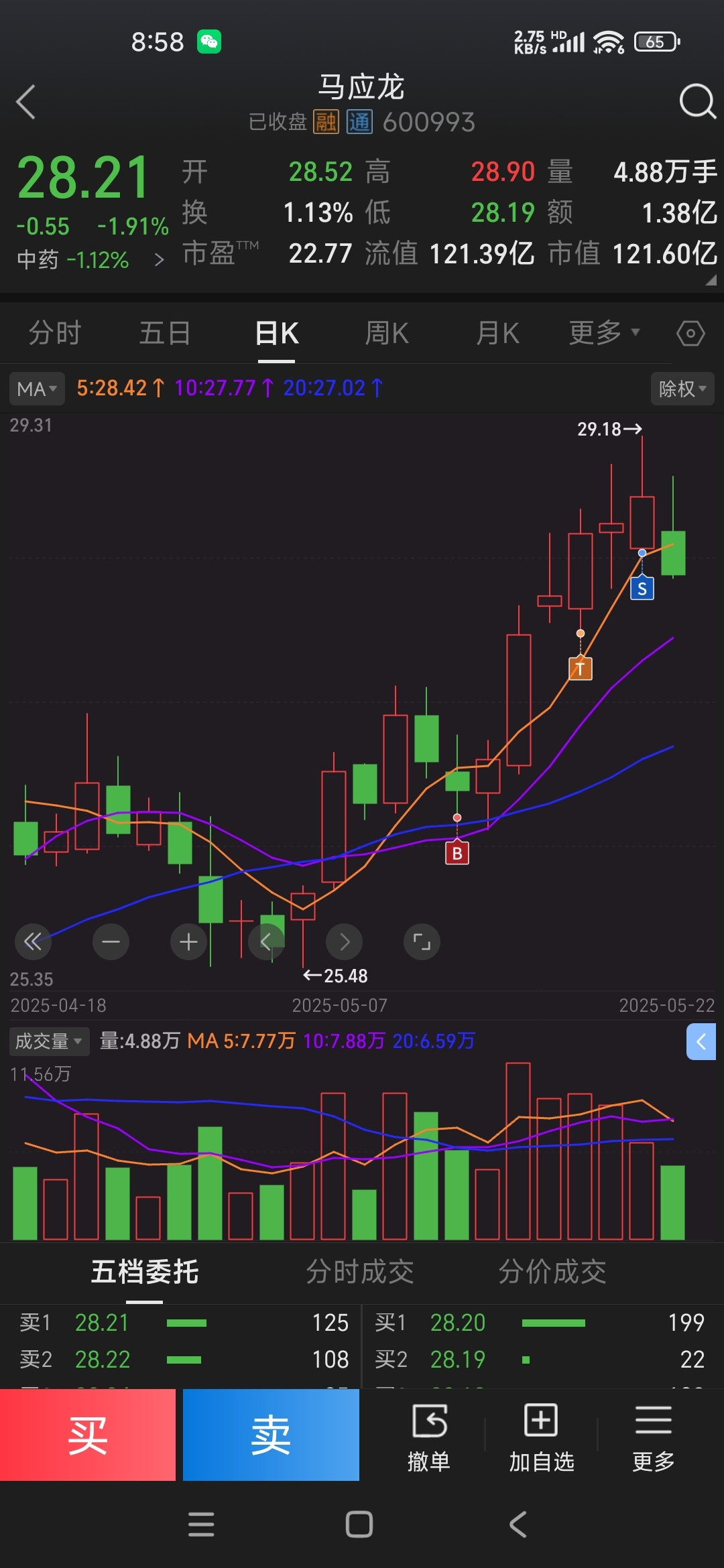Image resolution: width=724 pixels, height=1568 pixels.
Task: Switch to 月K monthly tab
Action: coord(498,332)
